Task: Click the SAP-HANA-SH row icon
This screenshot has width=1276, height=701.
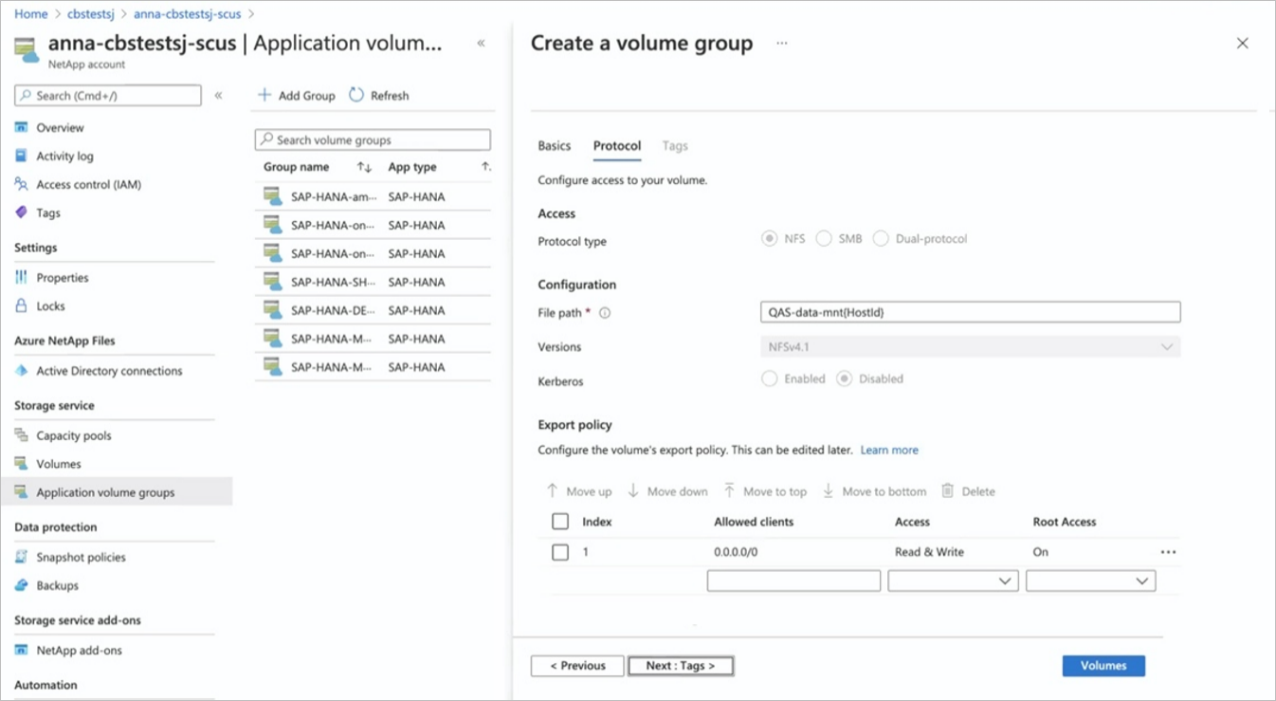Action: coord(272,282)
